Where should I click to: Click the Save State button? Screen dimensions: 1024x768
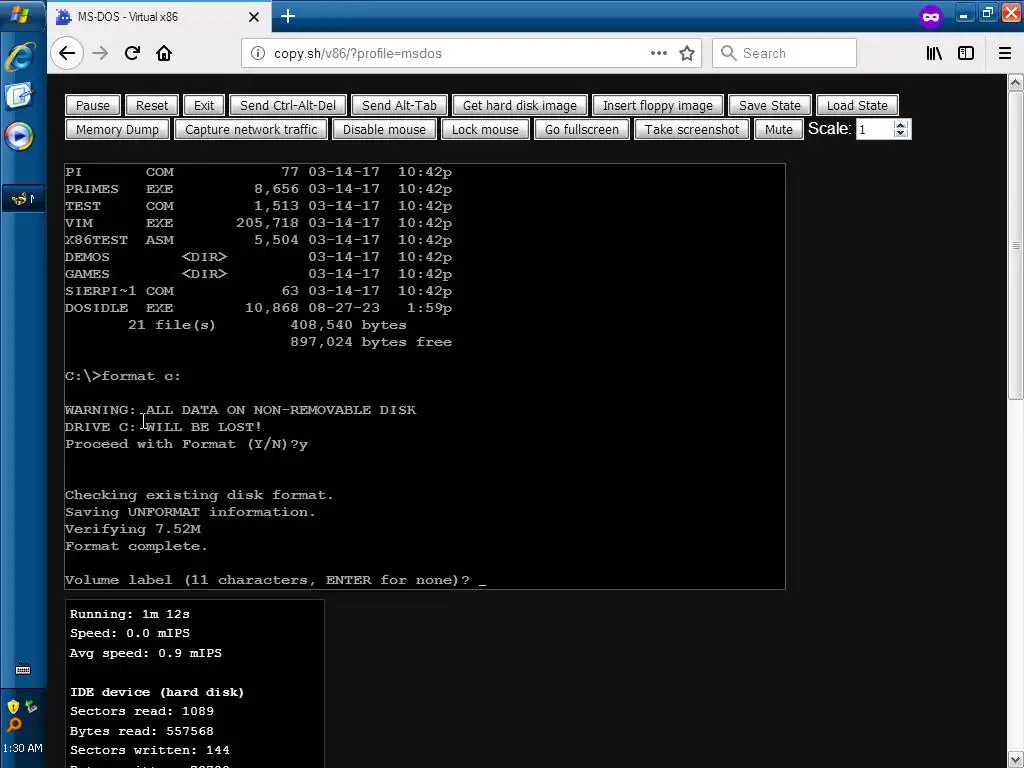(x=769, y=105)
